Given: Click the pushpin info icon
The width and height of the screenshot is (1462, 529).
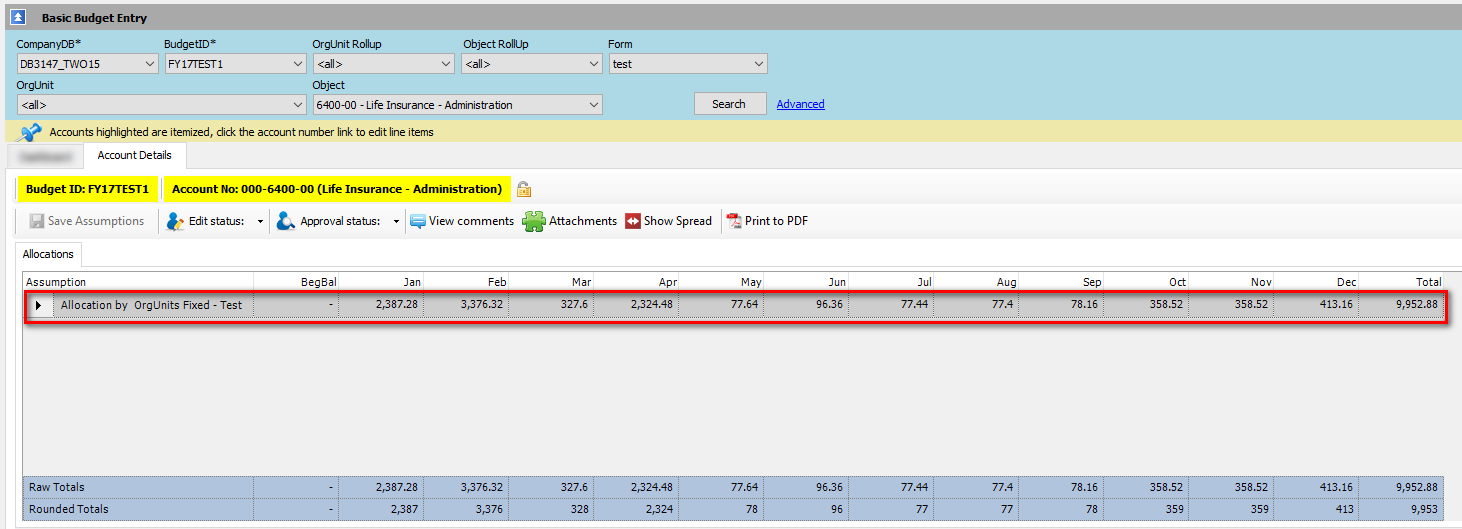Looking at the screenshot, I should coord(30,132).
